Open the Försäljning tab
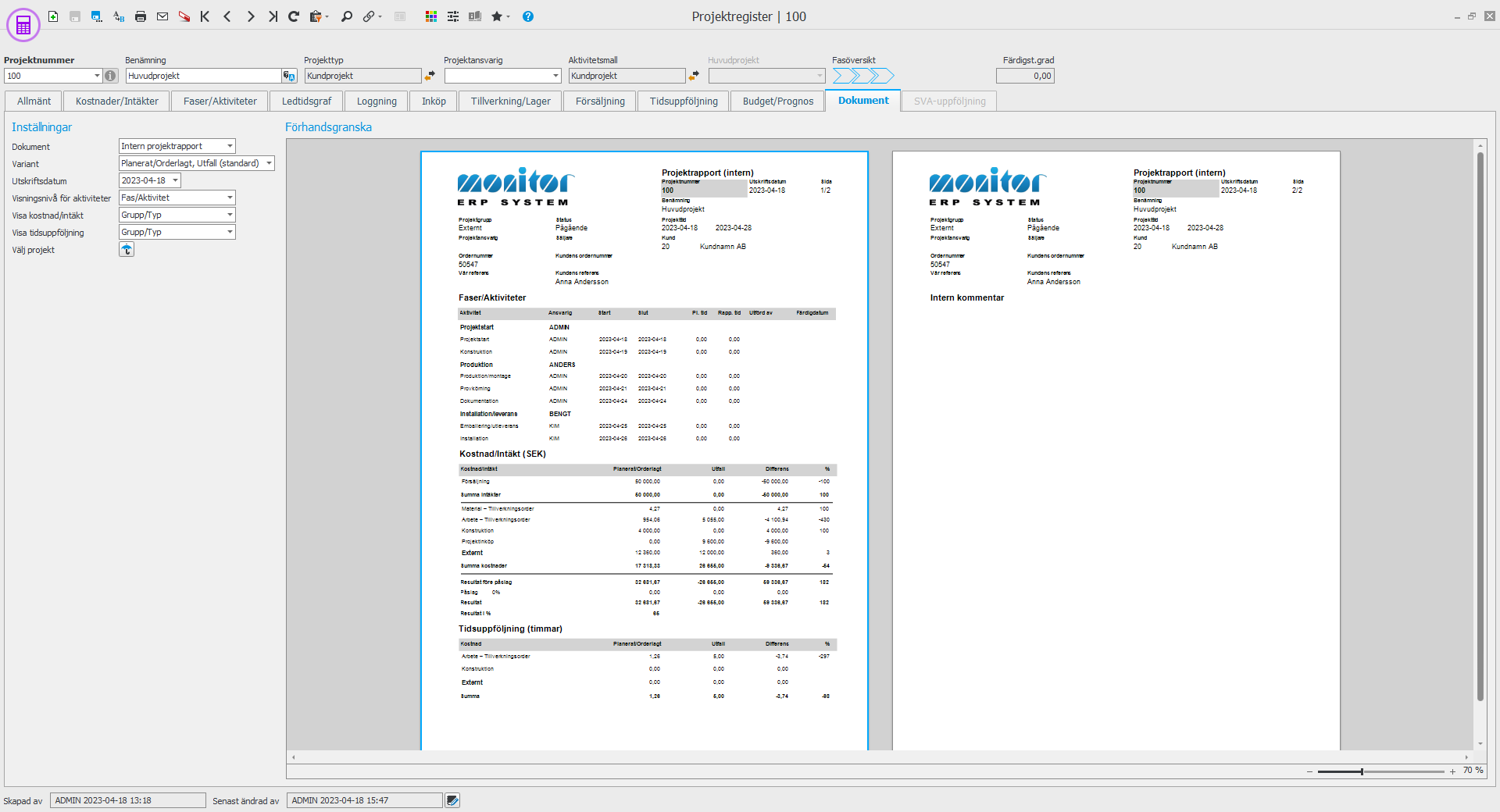The image size is (1500, 812). (x=600, y=101)
